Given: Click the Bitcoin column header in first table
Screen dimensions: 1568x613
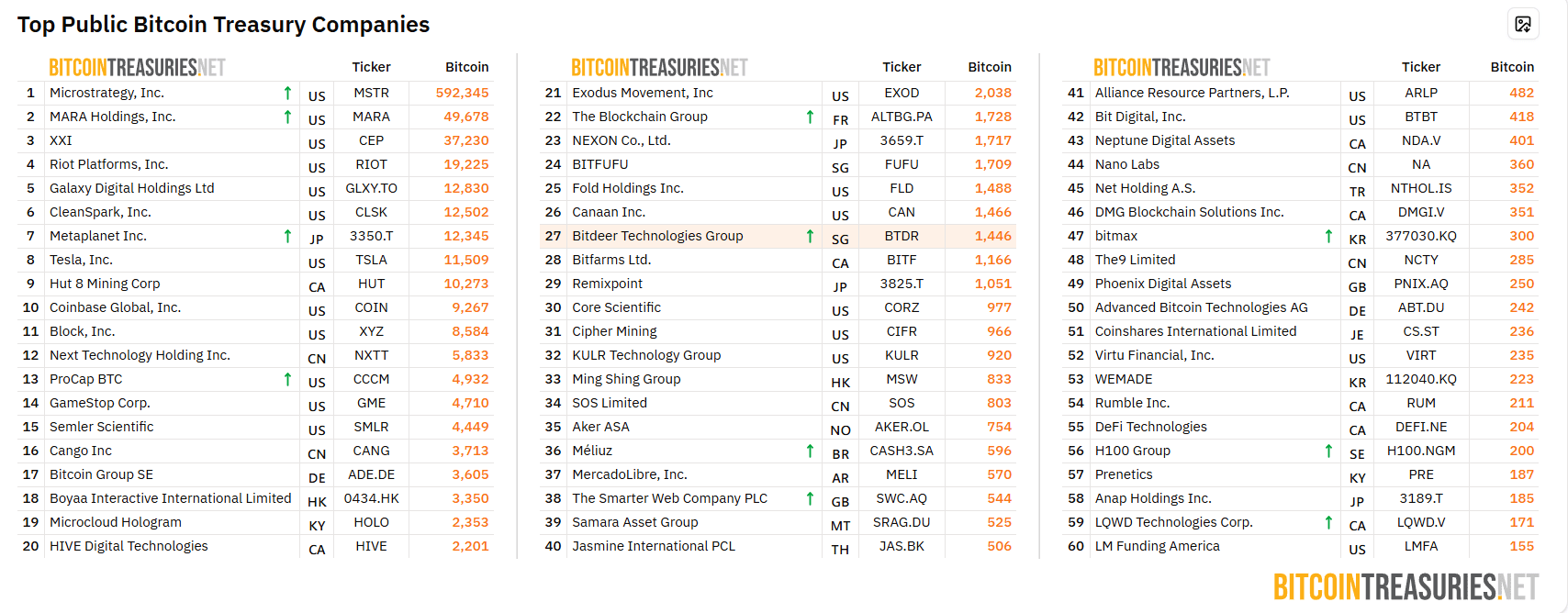Looking at the screenshot, I should tap(467, 67).
